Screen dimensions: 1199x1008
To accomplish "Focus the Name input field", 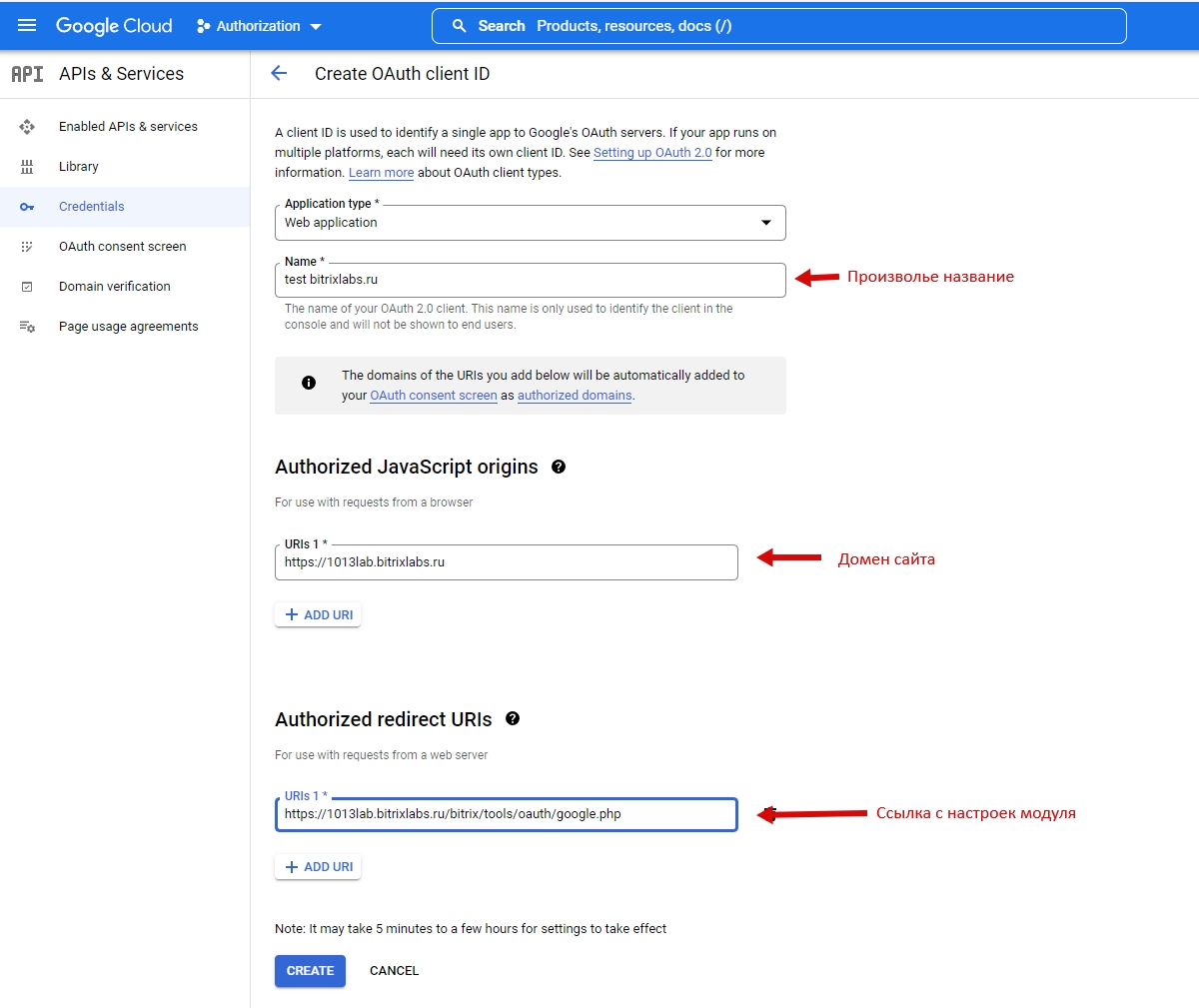I will pos(530,280).
